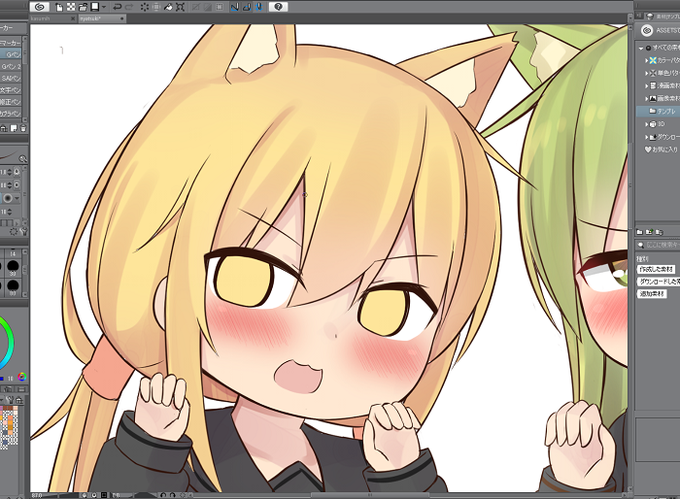
Task: Click the small rainbow color circle icon
Action: click(x=22, y=377)
